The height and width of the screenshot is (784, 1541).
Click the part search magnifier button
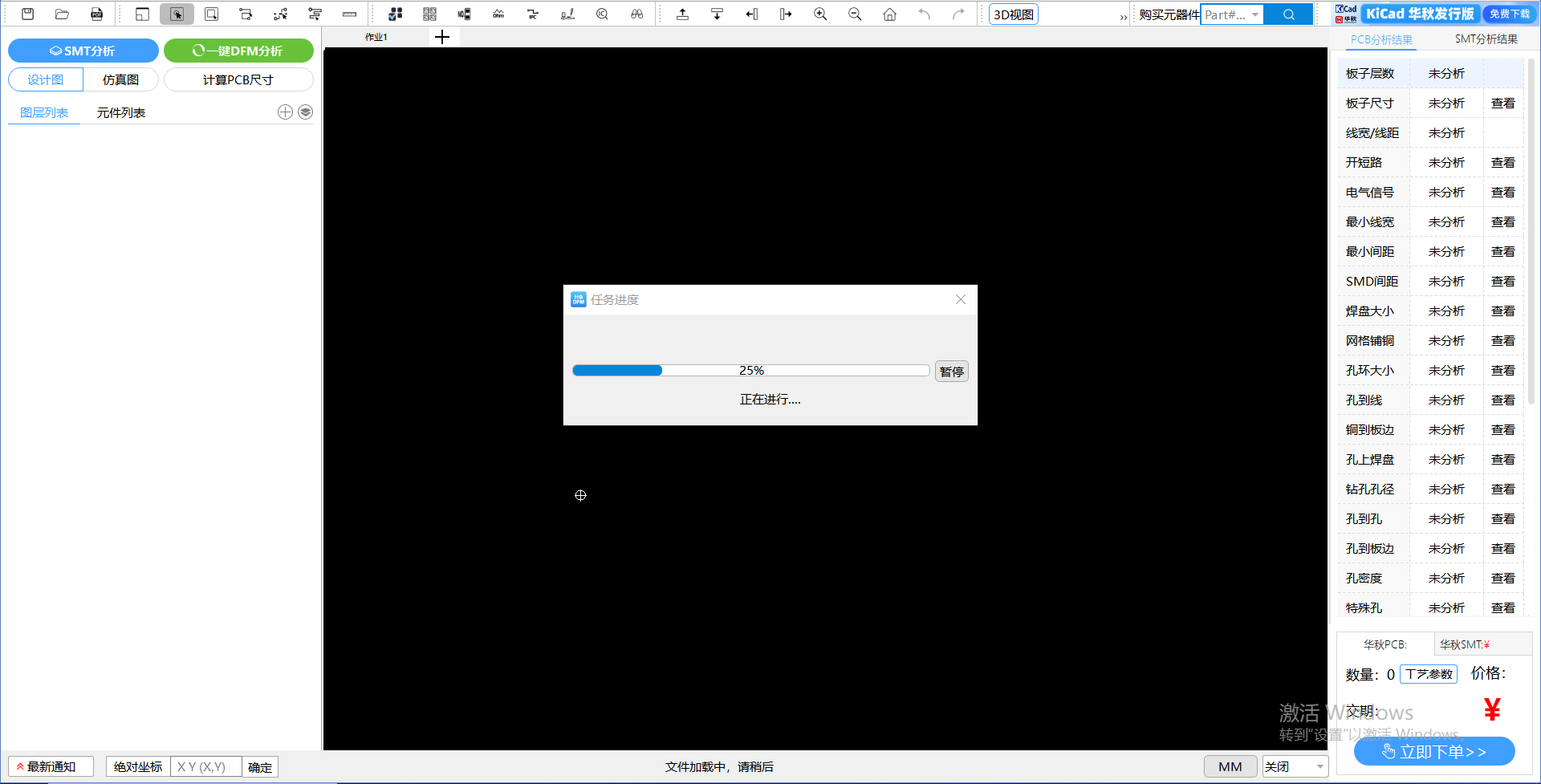click(1288, 14)
